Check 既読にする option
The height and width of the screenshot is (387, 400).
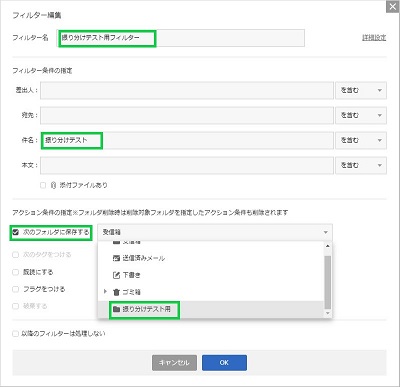[15, 272]
